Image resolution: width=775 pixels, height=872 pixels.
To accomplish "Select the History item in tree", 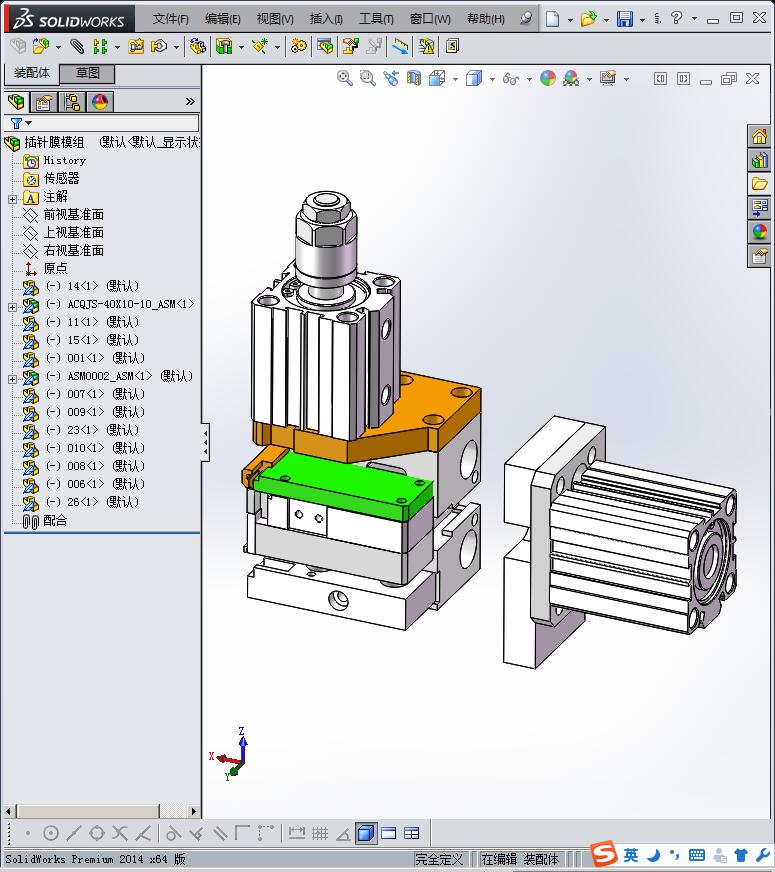I will coord(64,160).
